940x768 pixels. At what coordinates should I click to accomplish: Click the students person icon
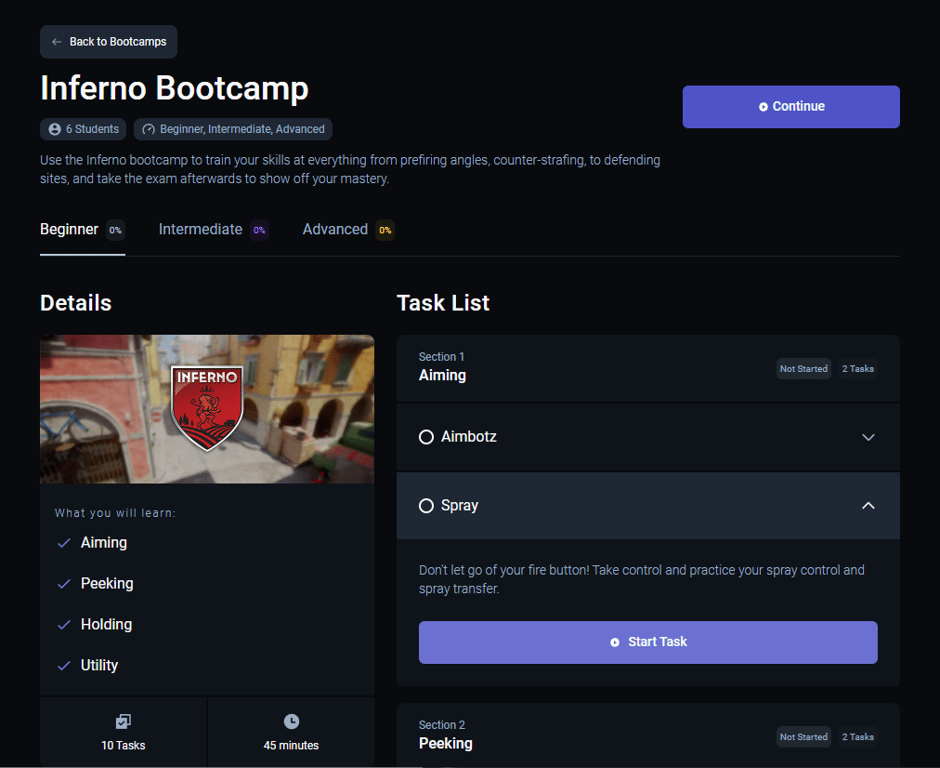point(55,129)
